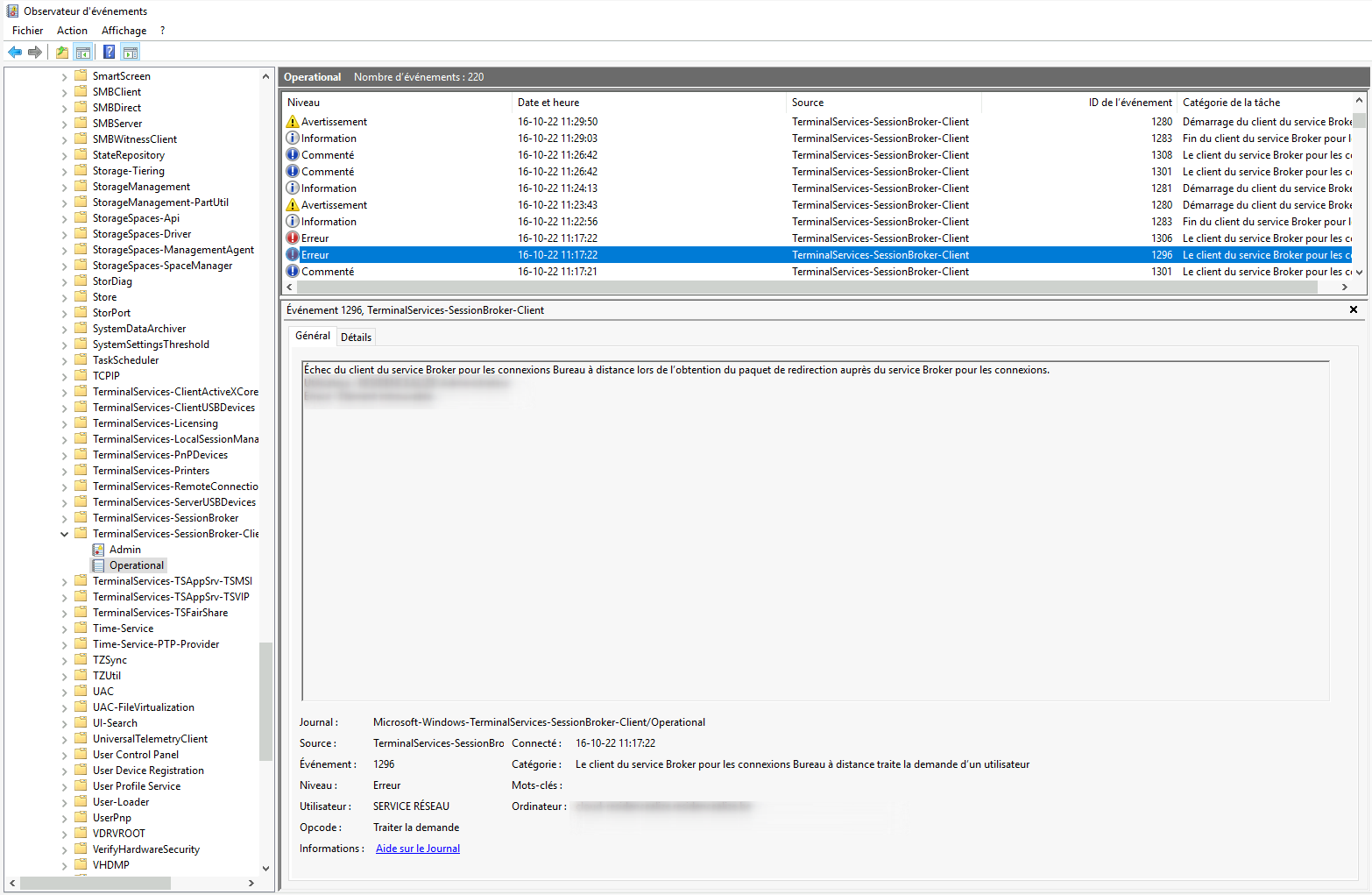Expand the User Profile Service folder

tap(64, 786)
